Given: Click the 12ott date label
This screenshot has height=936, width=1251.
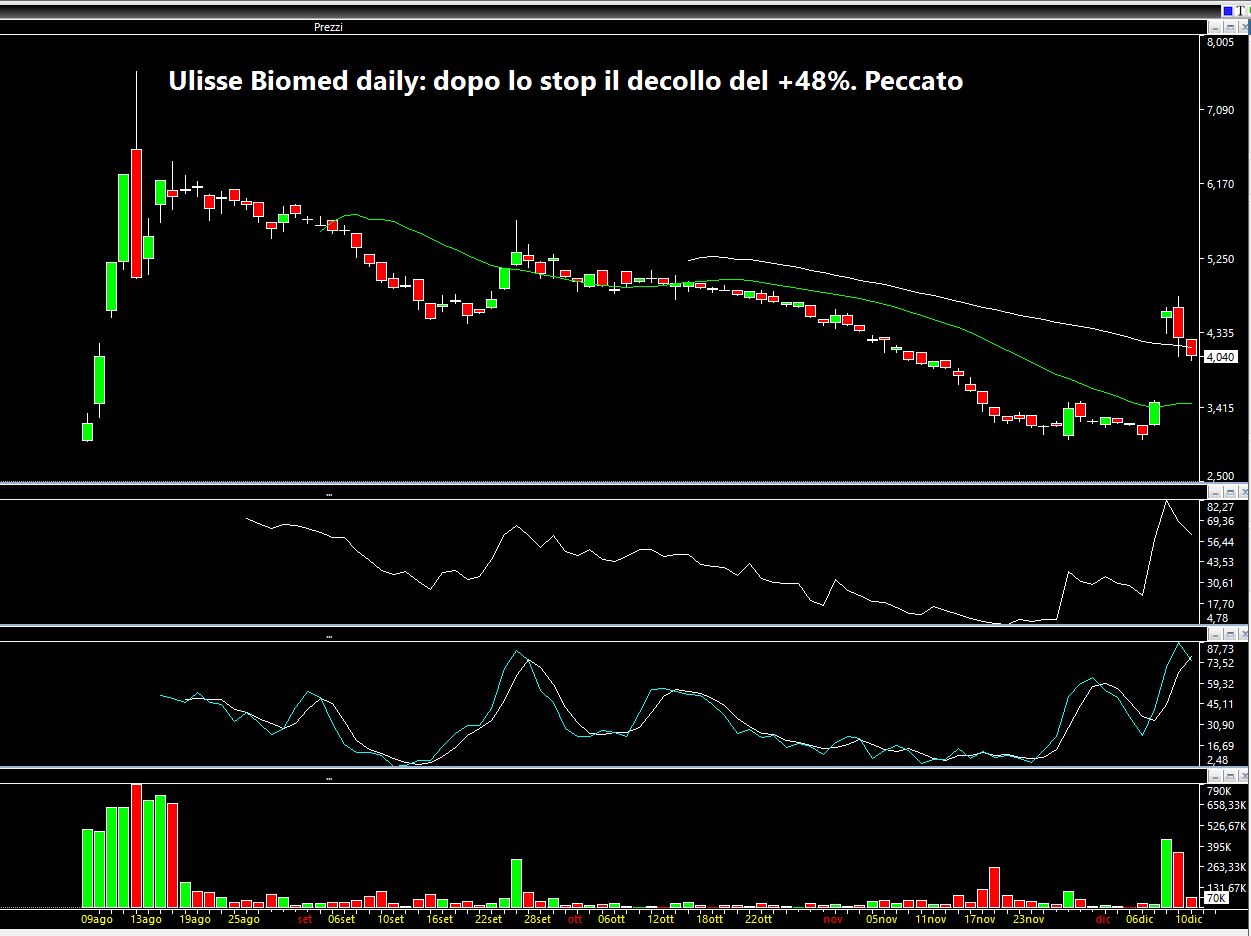Looking at the screenshot, I should pos(662,919).
